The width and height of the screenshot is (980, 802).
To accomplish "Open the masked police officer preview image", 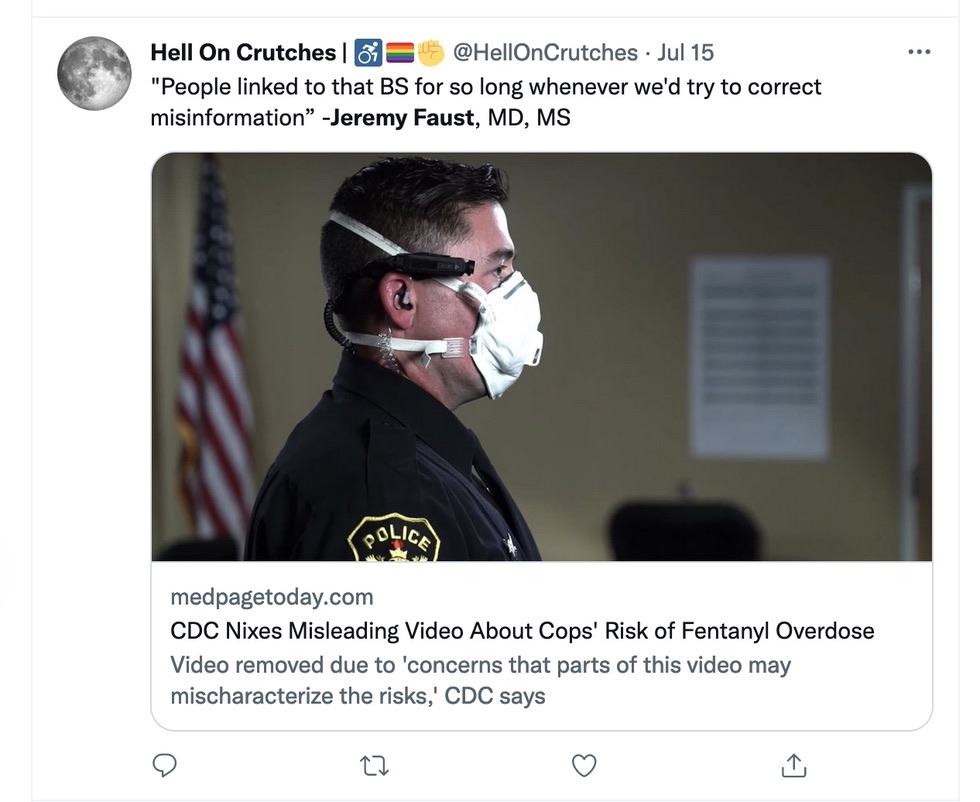I will [x=541, y=357].
